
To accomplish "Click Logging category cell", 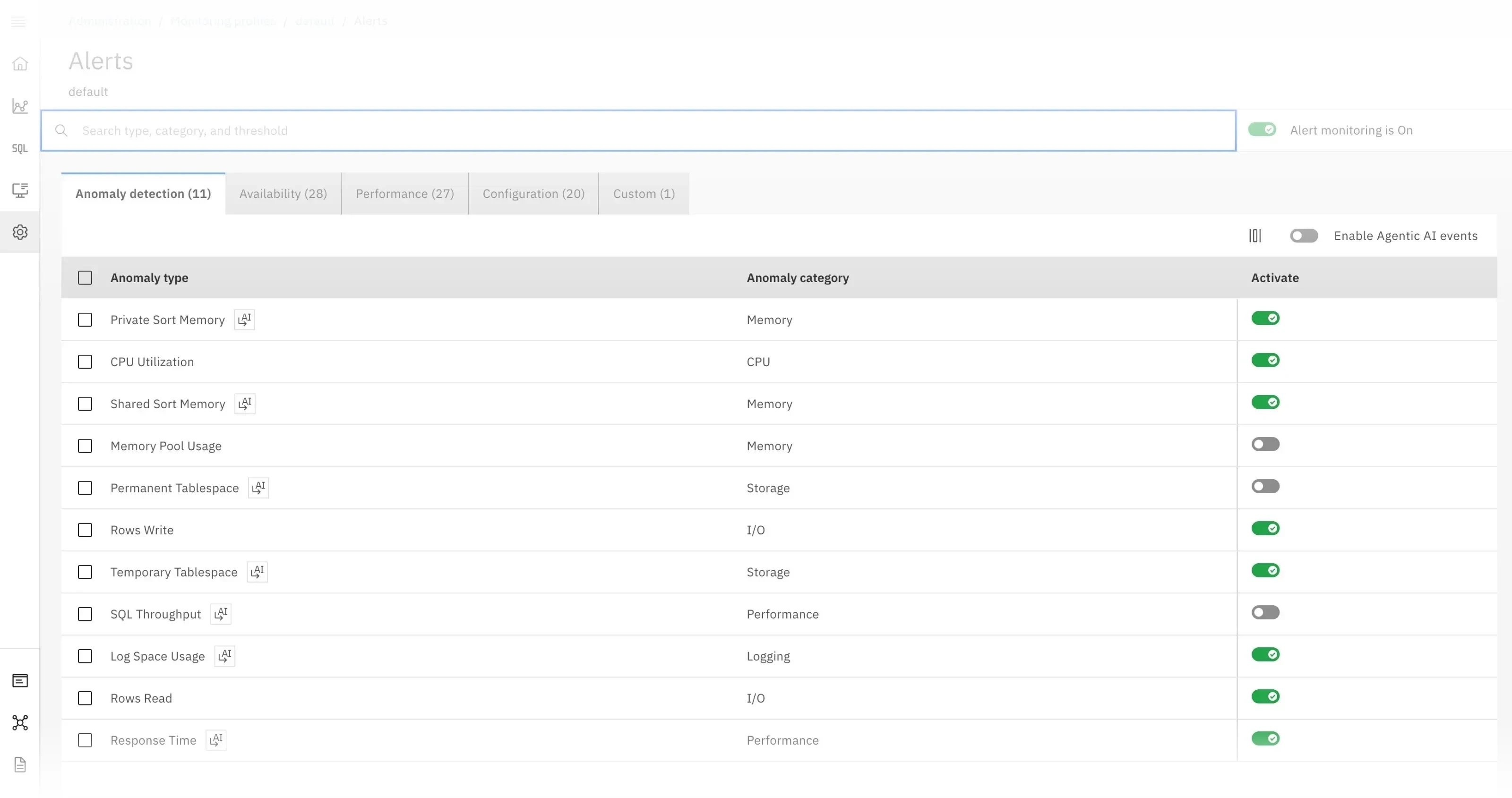I will (768, 657).
